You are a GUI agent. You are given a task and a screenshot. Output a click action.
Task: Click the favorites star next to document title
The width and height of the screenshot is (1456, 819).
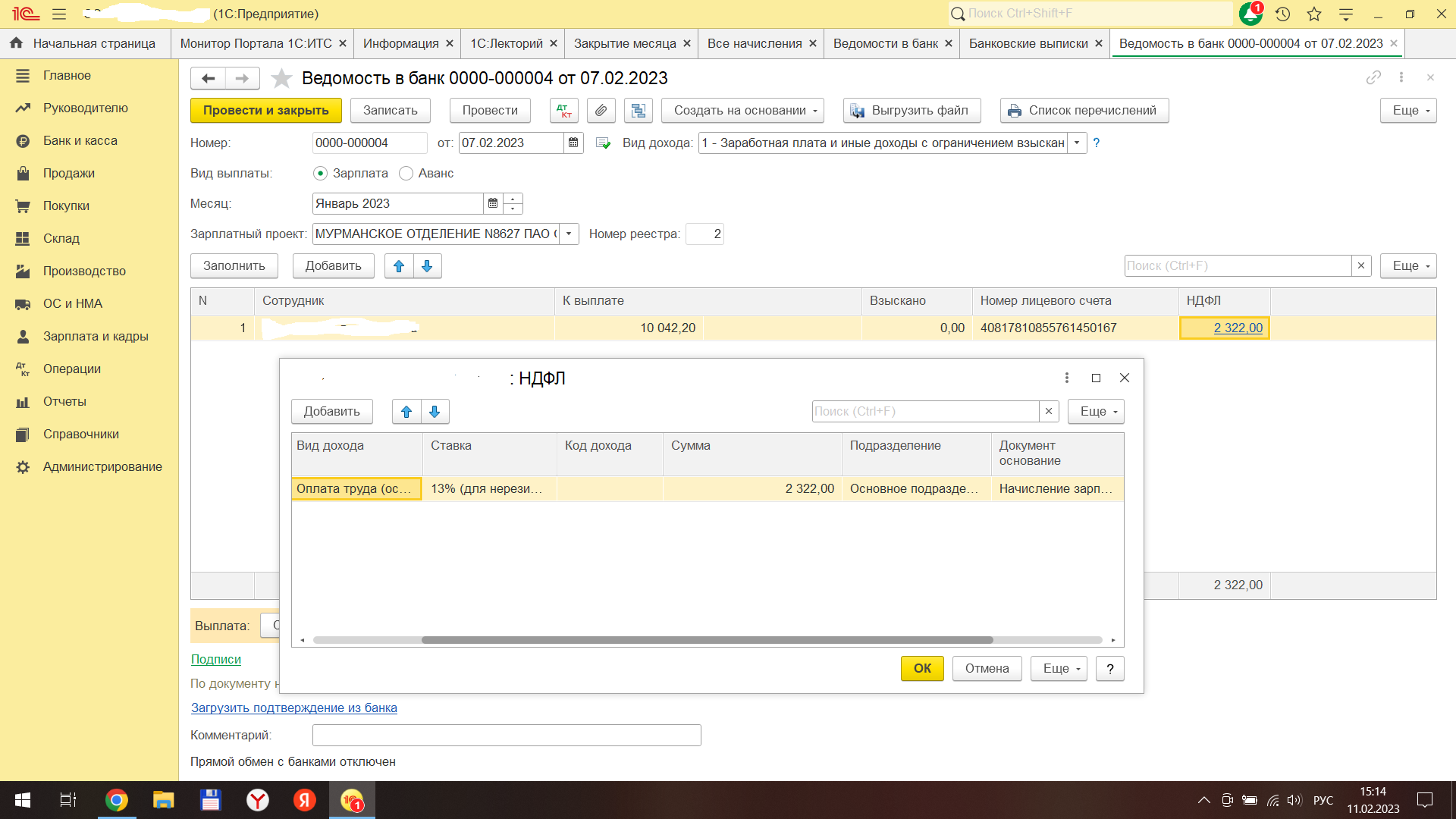click(281, 78)
